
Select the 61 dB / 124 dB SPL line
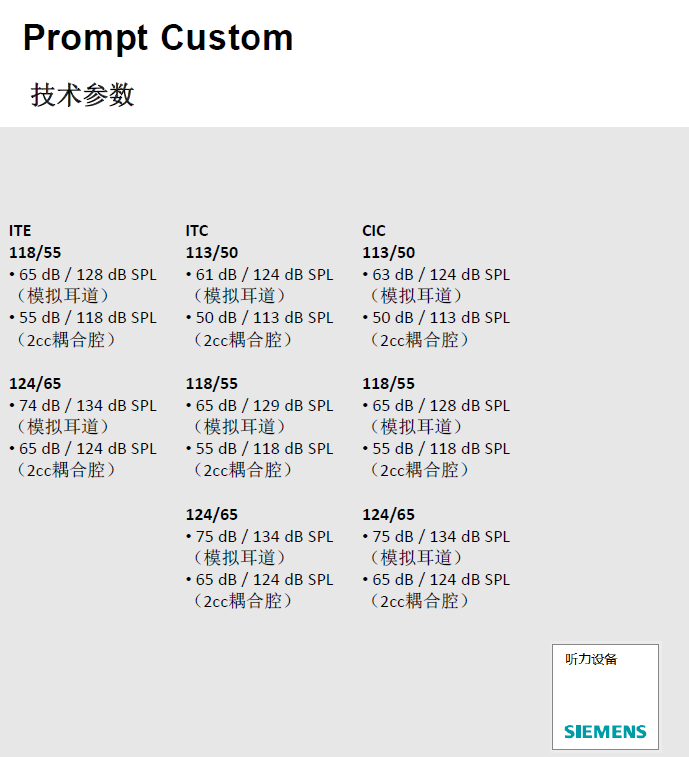click(x=264, y=275)
